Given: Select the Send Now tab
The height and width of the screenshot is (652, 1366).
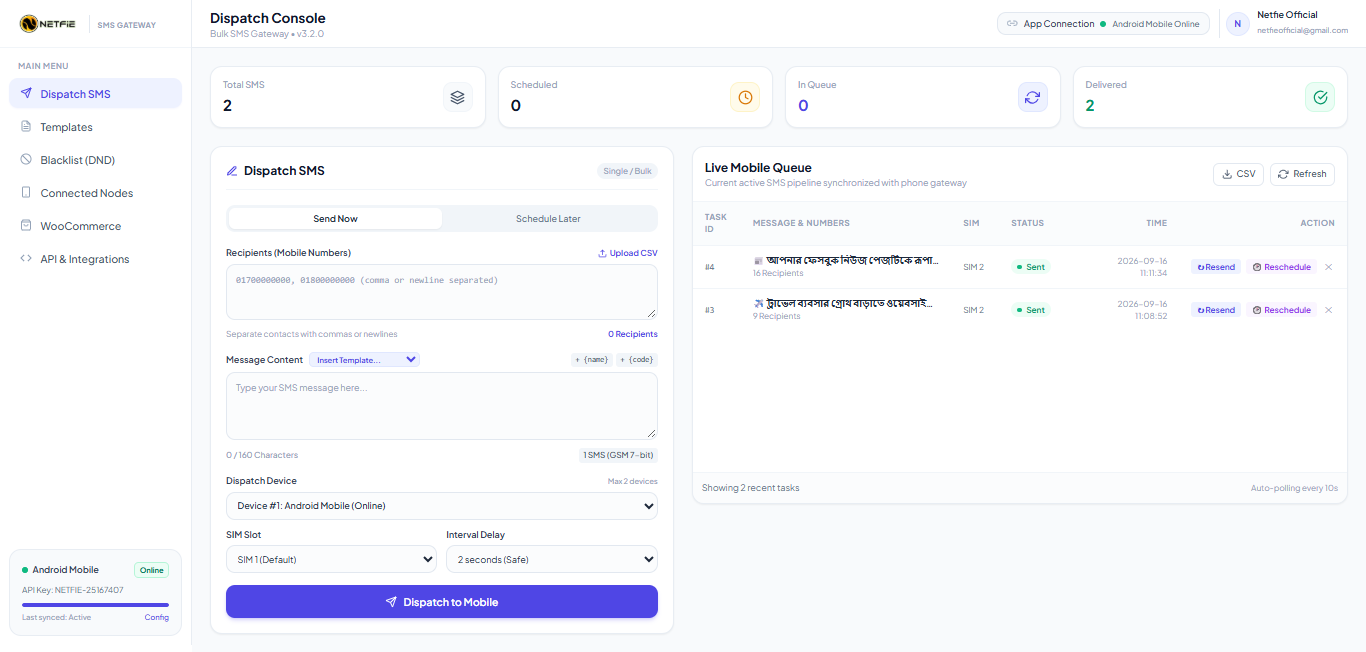Looking at the screenshot, I should point(335,219).
